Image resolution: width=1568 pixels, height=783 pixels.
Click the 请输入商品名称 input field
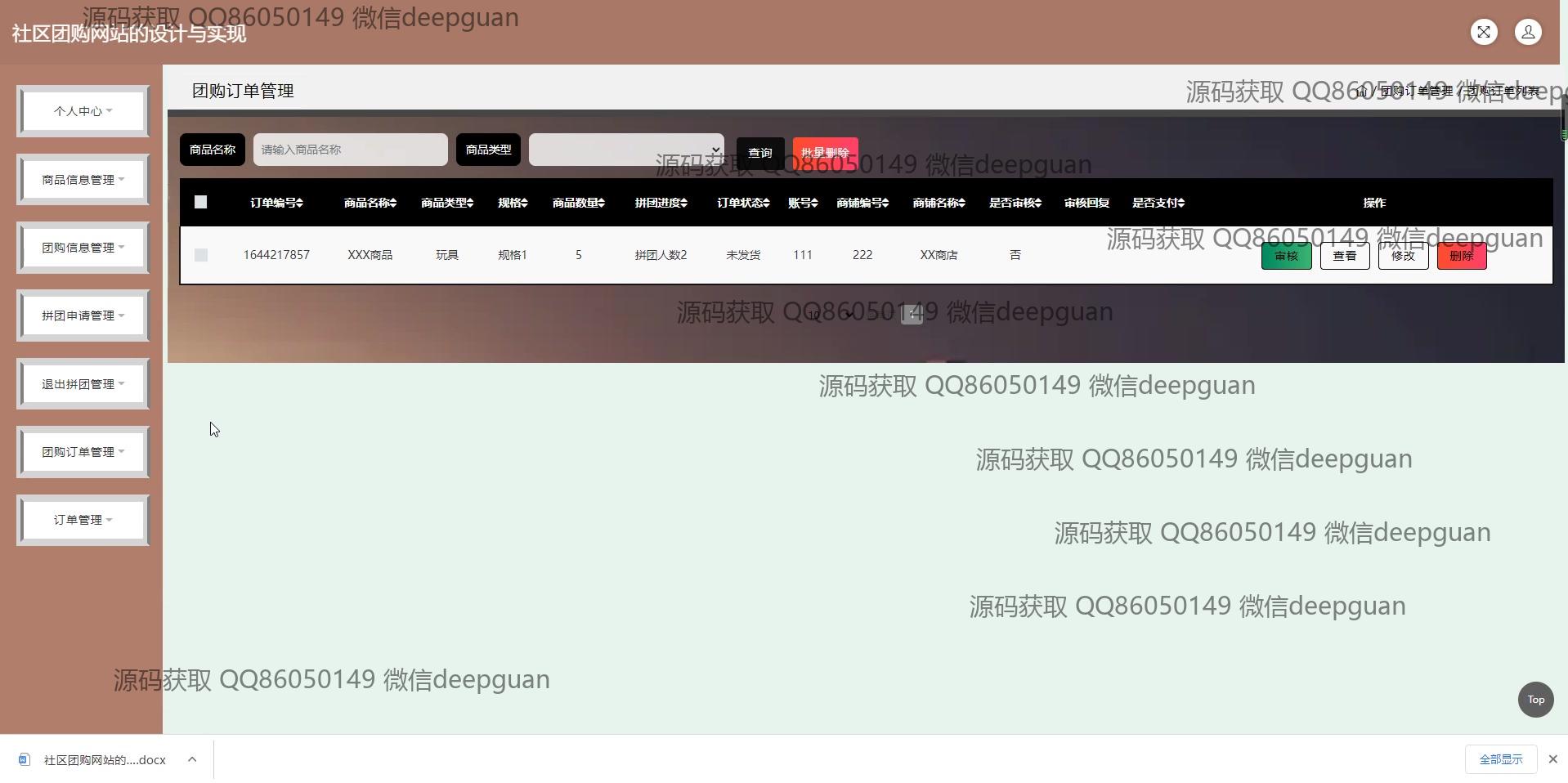pos(351,150)
